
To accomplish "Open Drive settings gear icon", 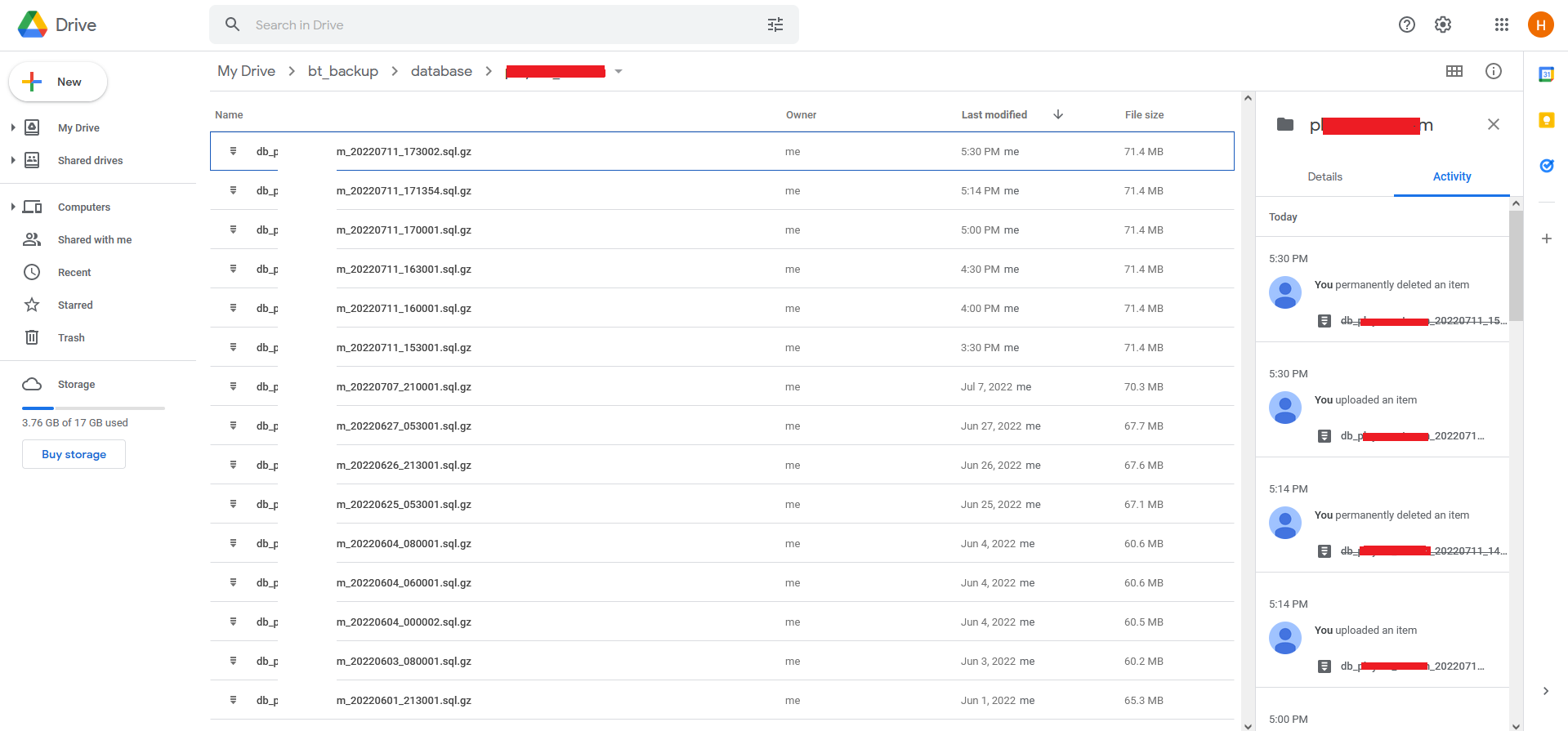I will [1443, 25].
